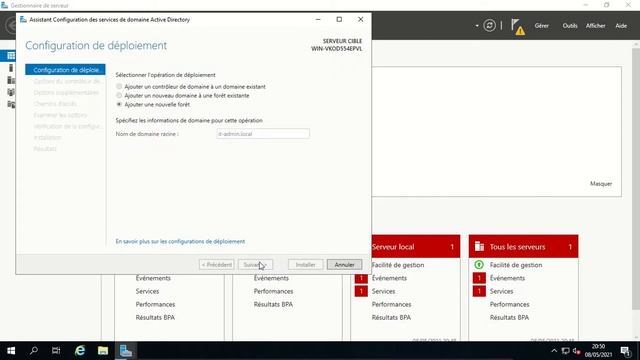Select Ajouter un contrôleur de domaine à un domaine existant

click(x=119, y=87)
